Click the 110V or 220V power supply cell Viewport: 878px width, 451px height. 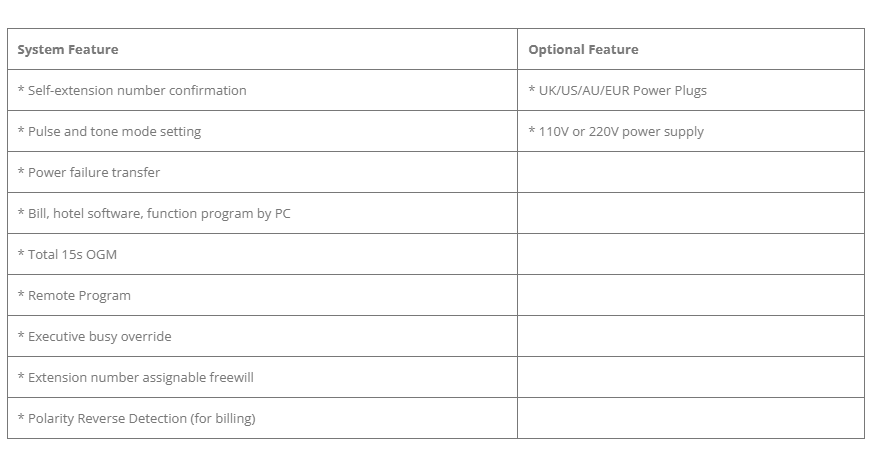pos(616,132)
